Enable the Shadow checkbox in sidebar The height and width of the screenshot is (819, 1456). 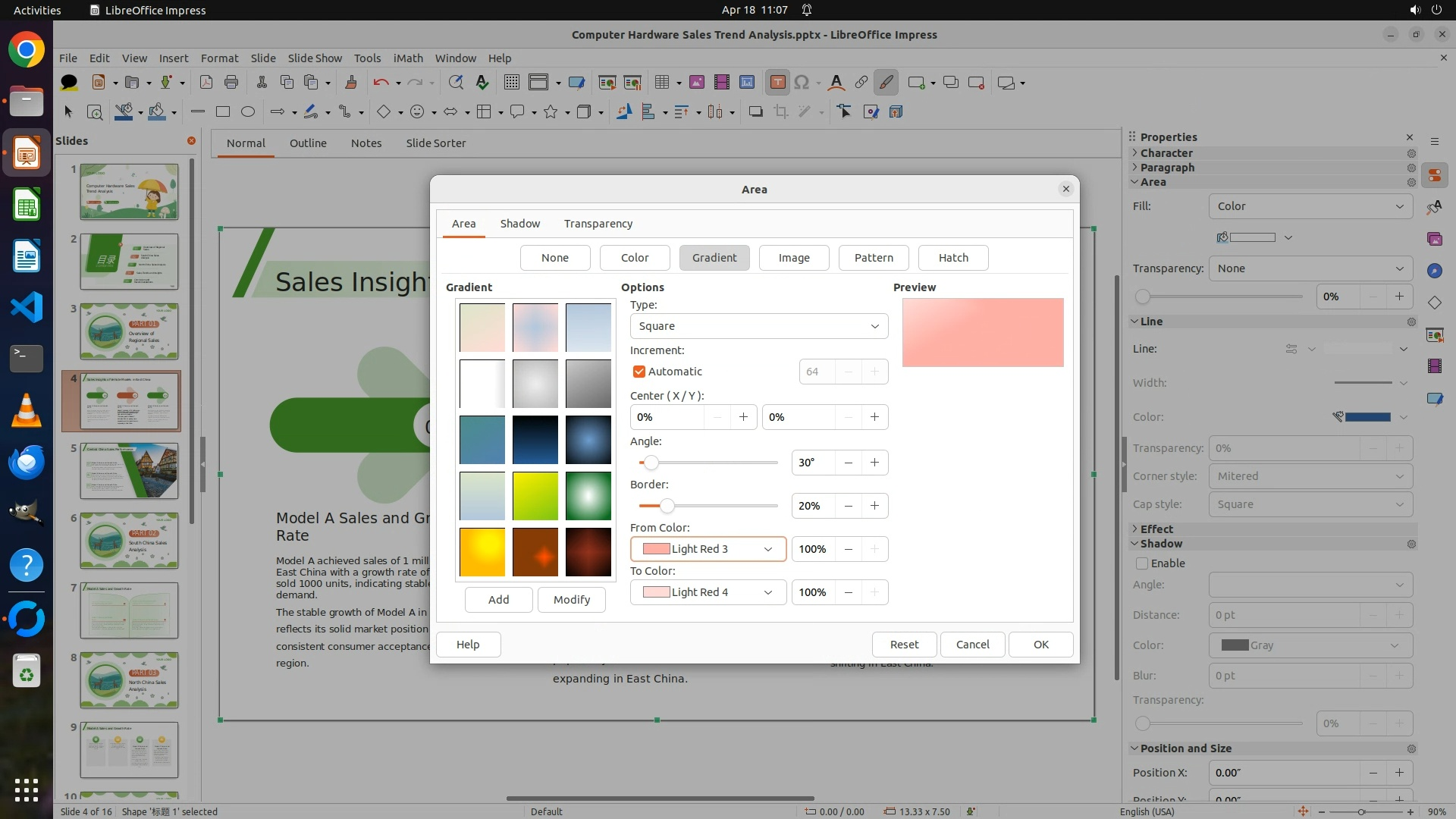click(x=1142, y=563)
